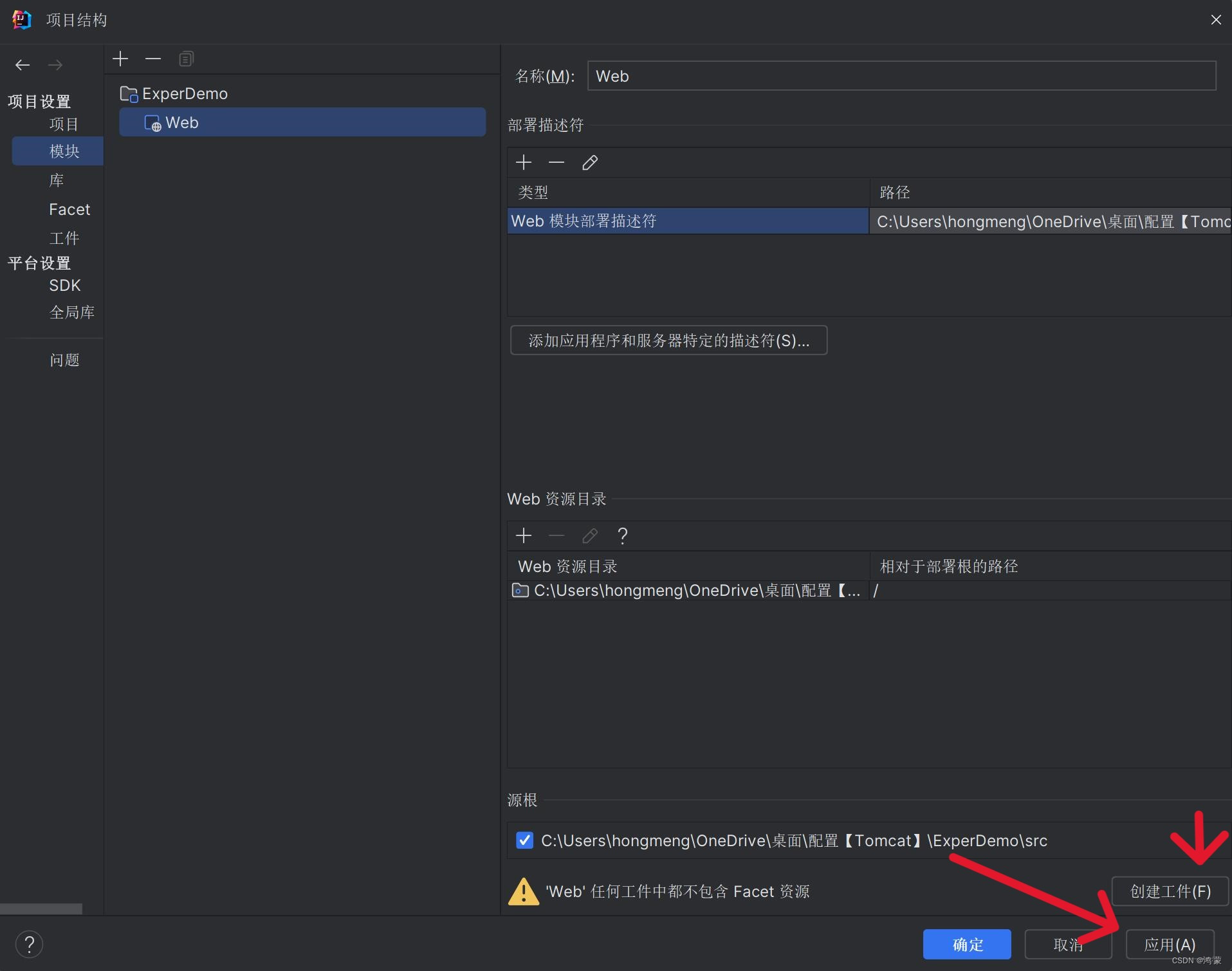Viewport: 1232px width, 971px height.
Task: Click the 名称 name input field
Action: [901, 76]
